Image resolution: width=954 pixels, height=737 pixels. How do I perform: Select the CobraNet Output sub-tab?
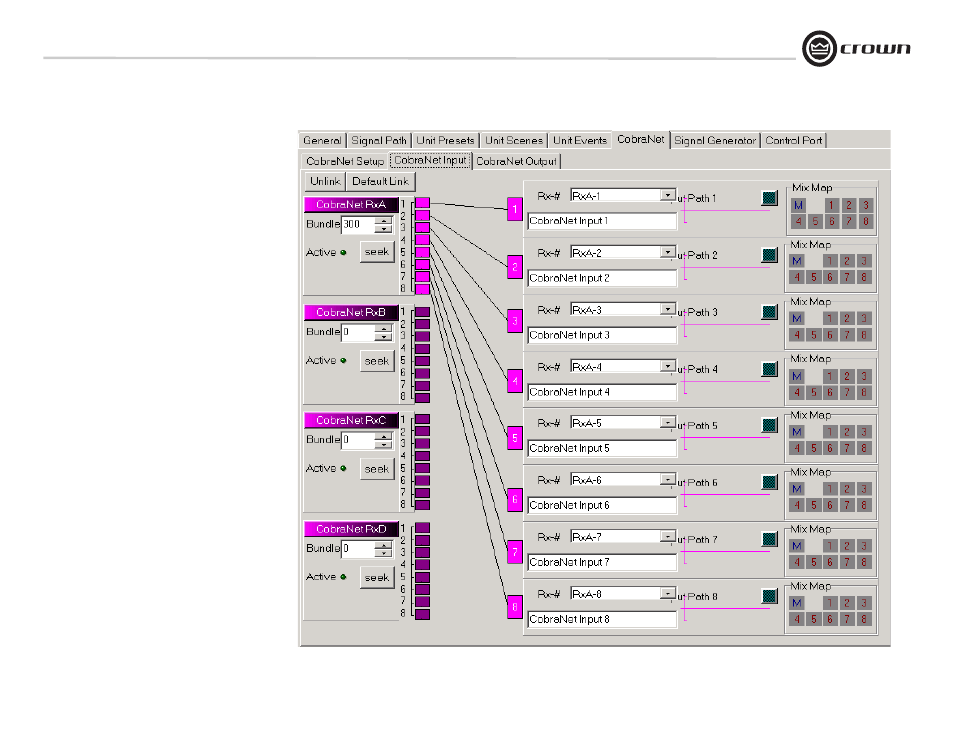point(516,161)
